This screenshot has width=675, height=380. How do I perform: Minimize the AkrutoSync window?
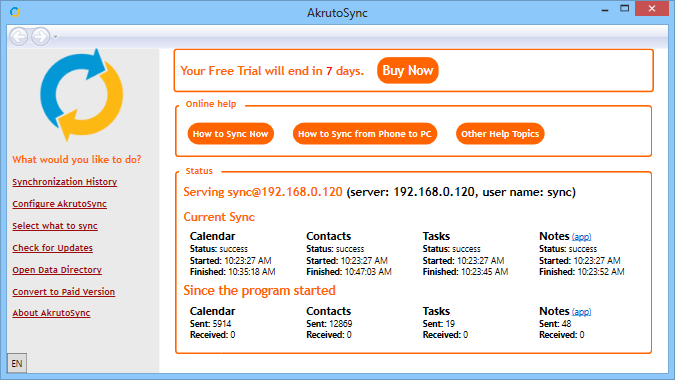pos(605,9)
